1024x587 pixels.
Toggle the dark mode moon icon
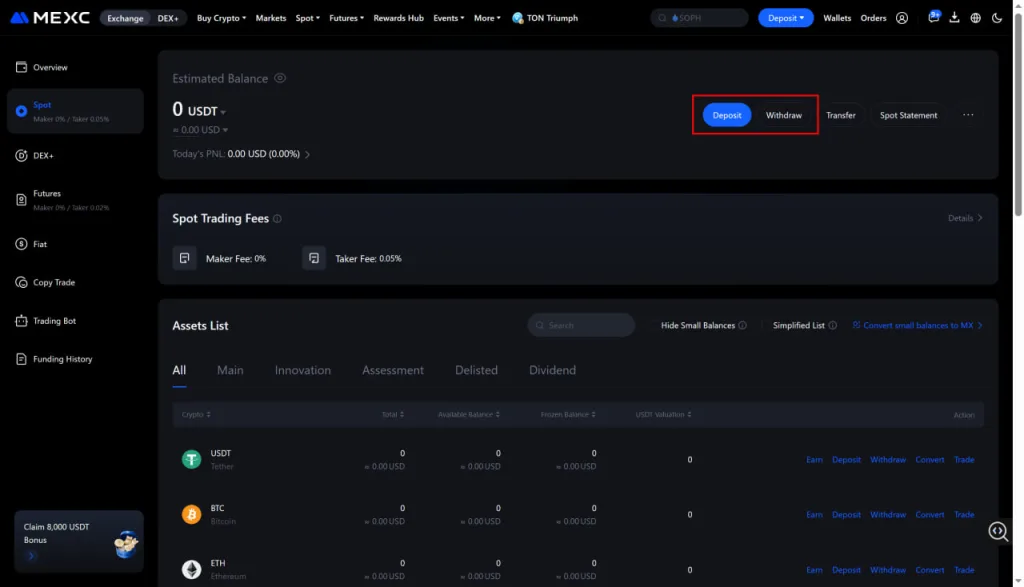[997, 18]
